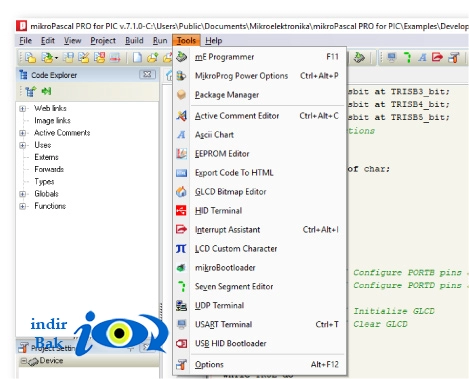This screenshot has width=469, height=379.
Task: Open the File menu
Action: tap(26, 41)
